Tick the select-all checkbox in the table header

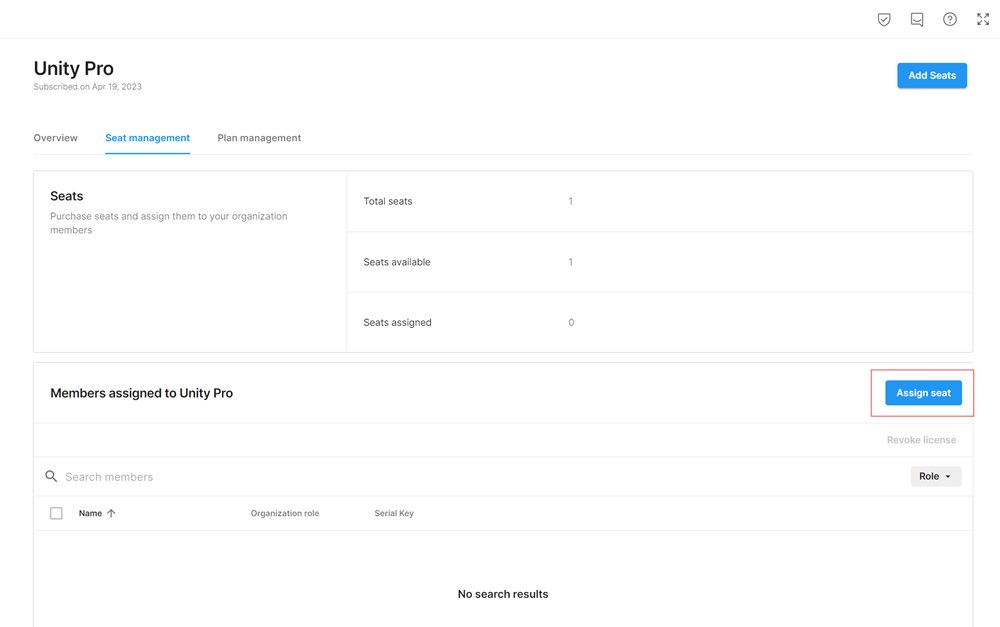coord(56,513)
